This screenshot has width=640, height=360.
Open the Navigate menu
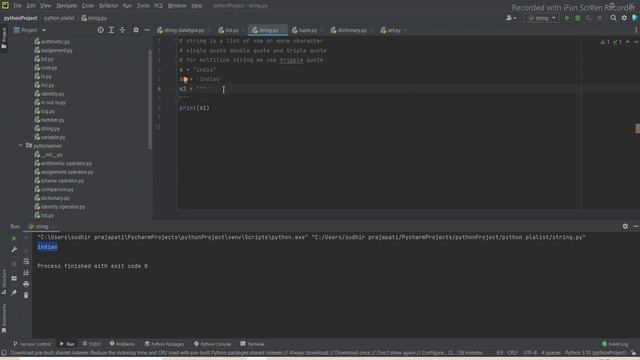(67, 6)
